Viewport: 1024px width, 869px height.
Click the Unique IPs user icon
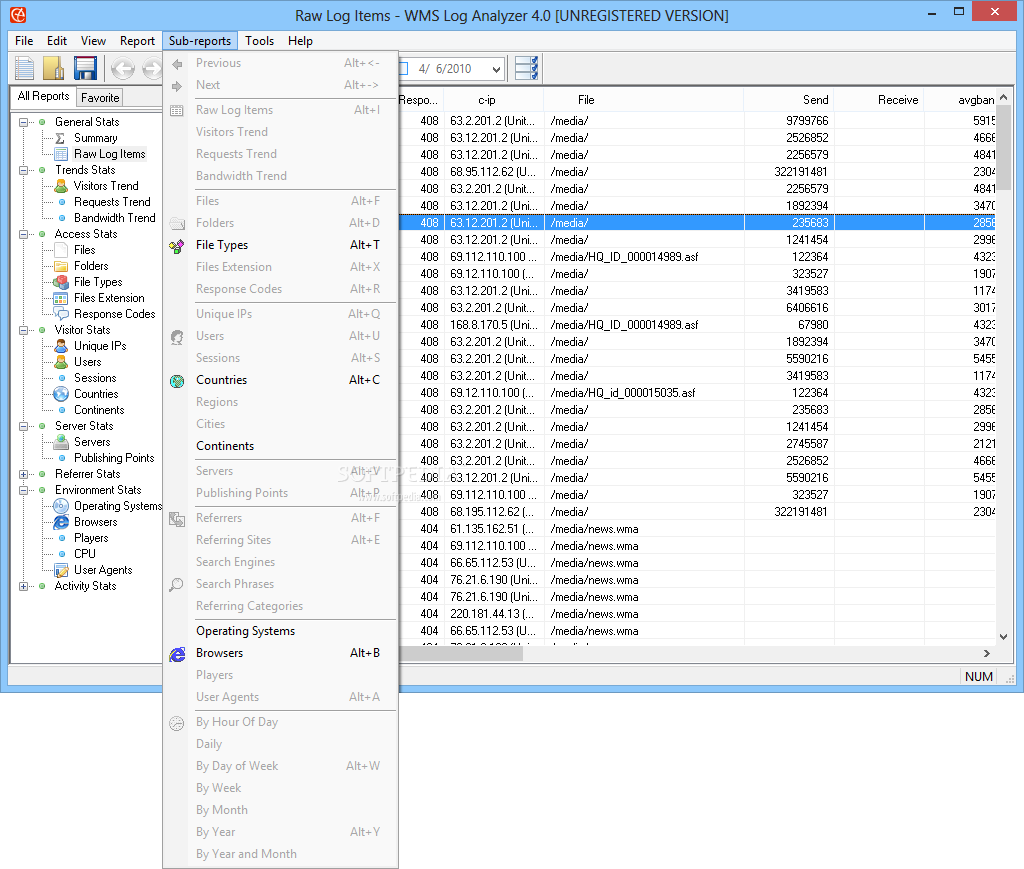(x=61, y=346)
